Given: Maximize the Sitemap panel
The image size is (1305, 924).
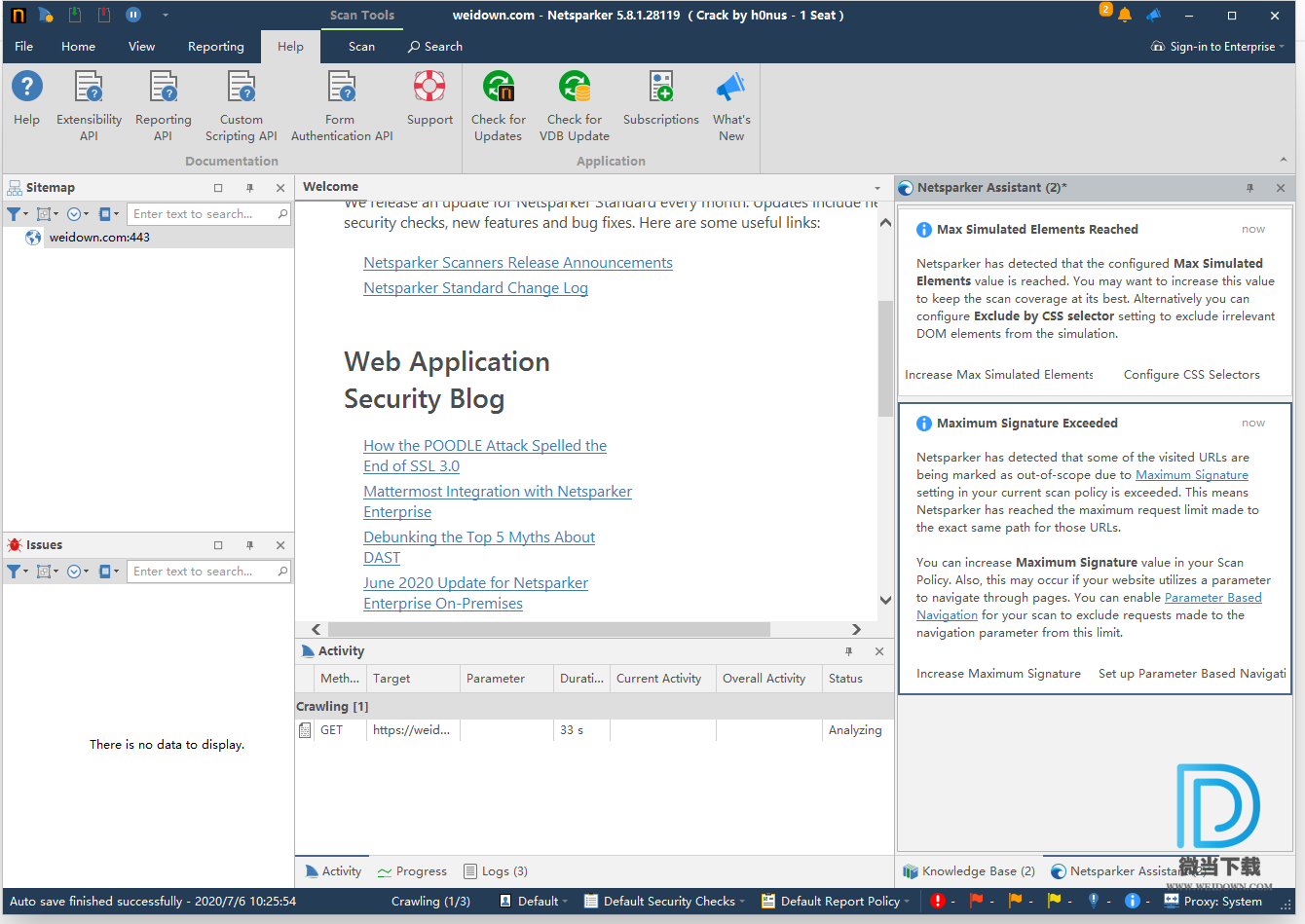Looking at the screenshot, I should pos(218,188).
